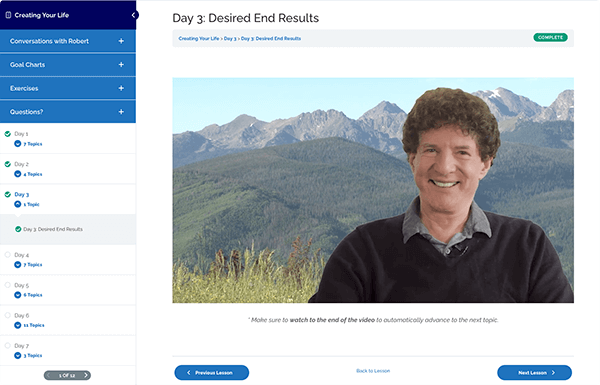600x385 pixels.
Task: Collapse Day 3 topic chevron
Action: tap(18, 204)
